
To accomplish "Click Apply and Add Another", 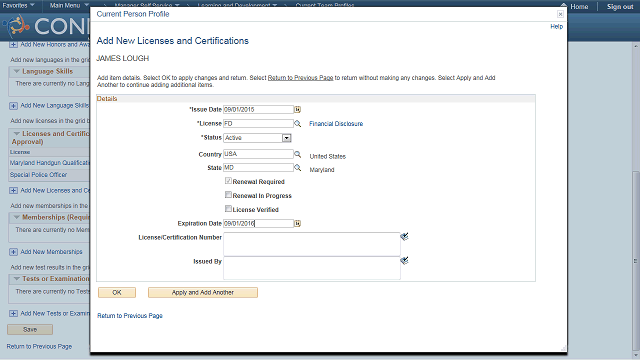I will (x=203, y=292).
